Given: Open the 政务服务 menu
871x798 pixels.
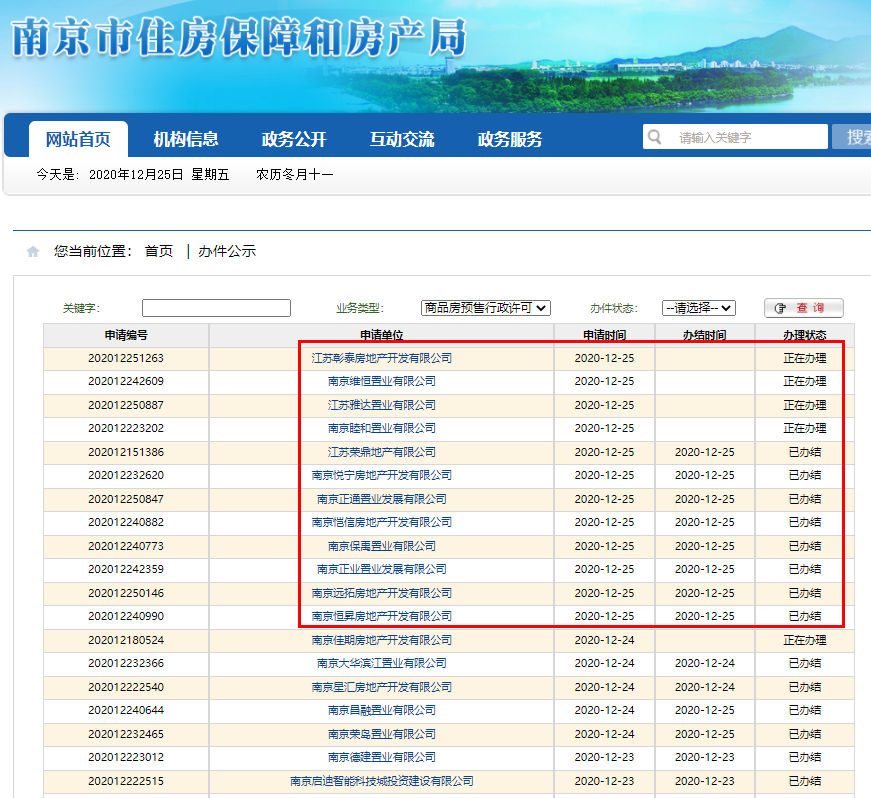Looking at the screenshot, I should [x=510, y=139].
